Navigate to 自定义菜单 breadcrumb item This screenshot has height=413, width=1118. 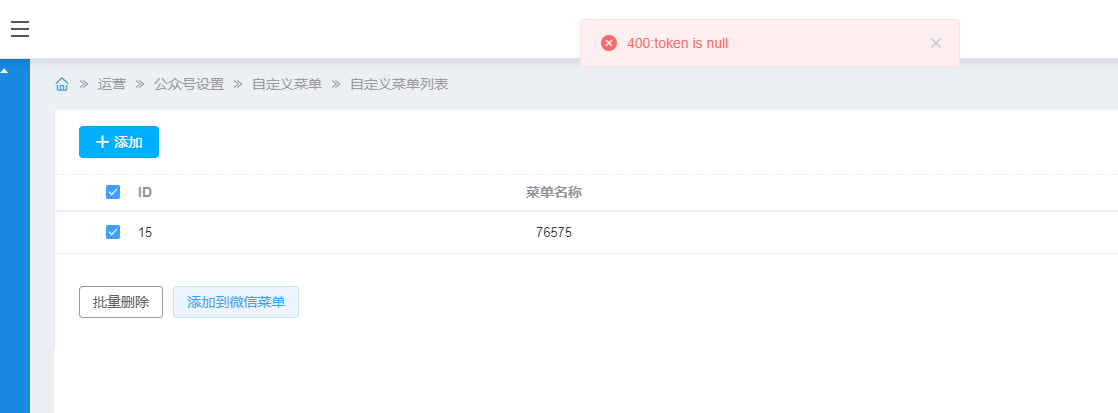tap(287, 84)
